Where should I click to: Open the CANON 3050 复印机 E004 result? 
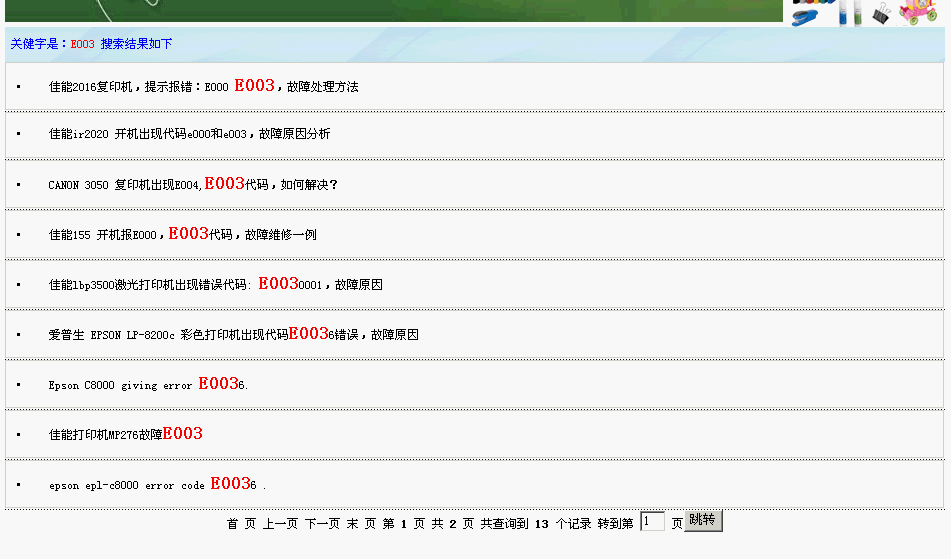point(193,184)
